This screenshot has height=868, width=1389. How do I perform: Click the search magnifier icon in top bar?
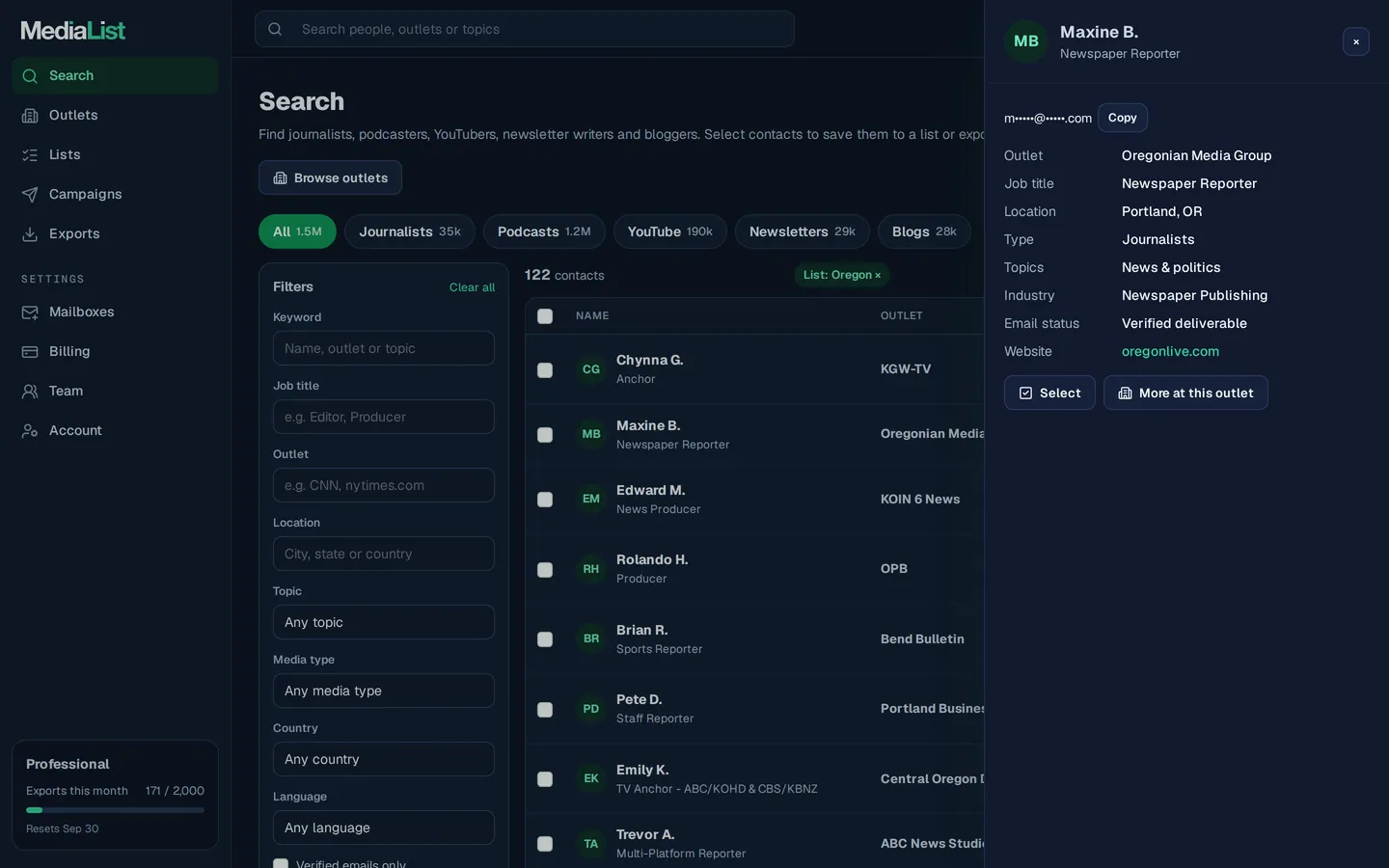pyautogui.click(x=275, y=29)
